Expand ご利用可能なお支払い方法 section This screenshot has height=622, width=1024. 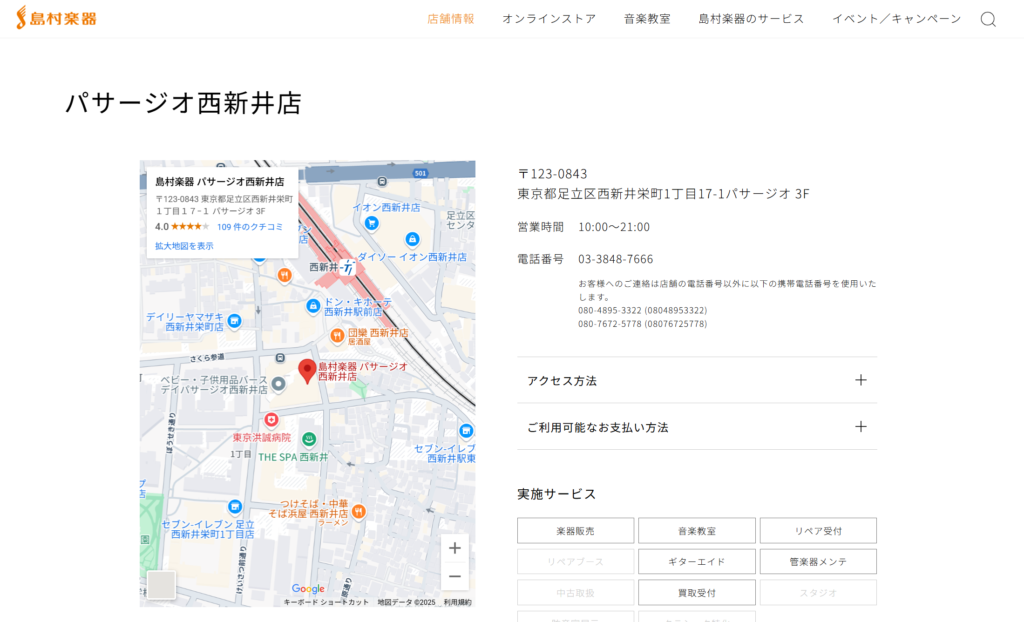[x=697, y=427]
